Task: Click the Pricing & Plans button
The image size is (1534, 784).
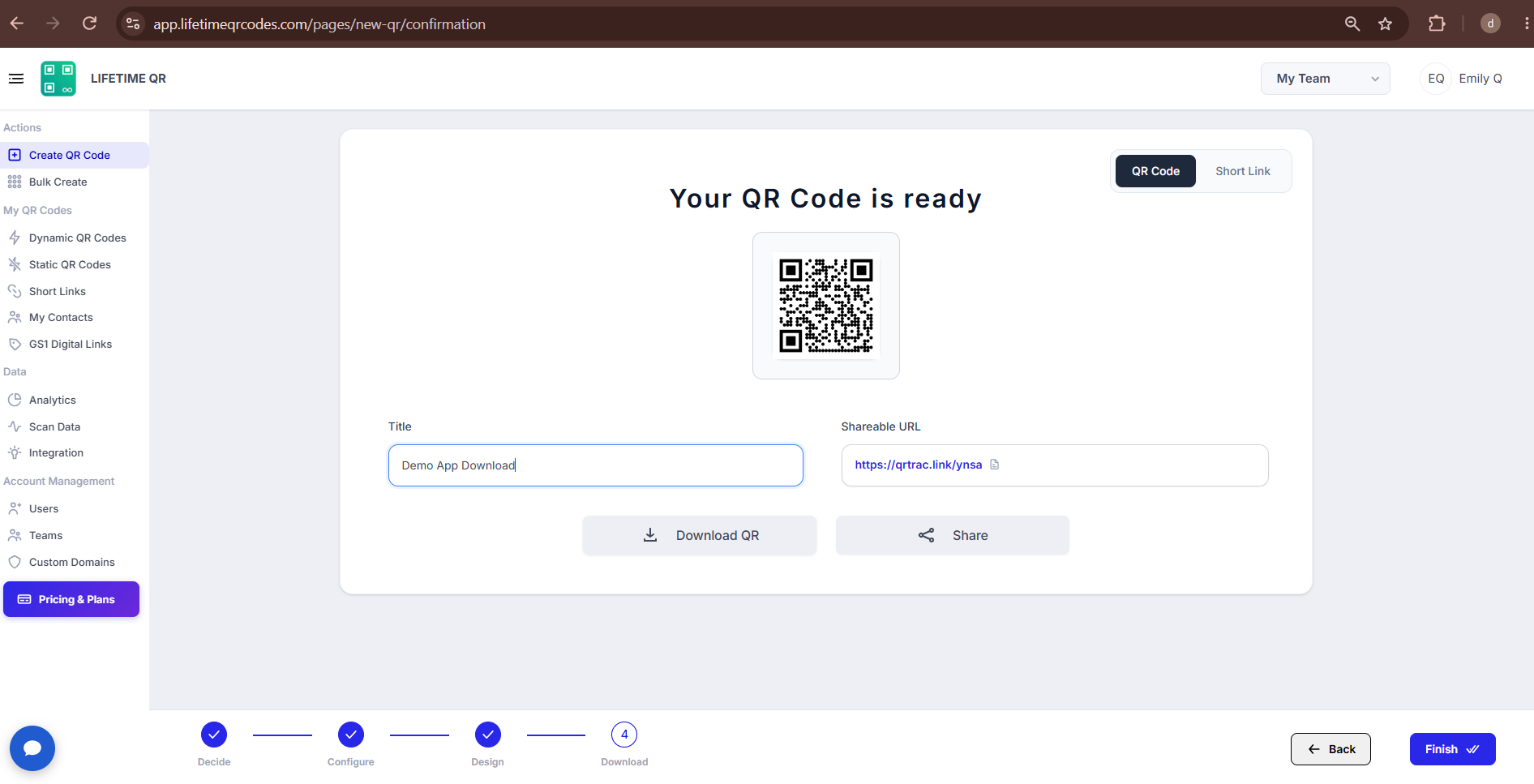Action: click(71, 599)
